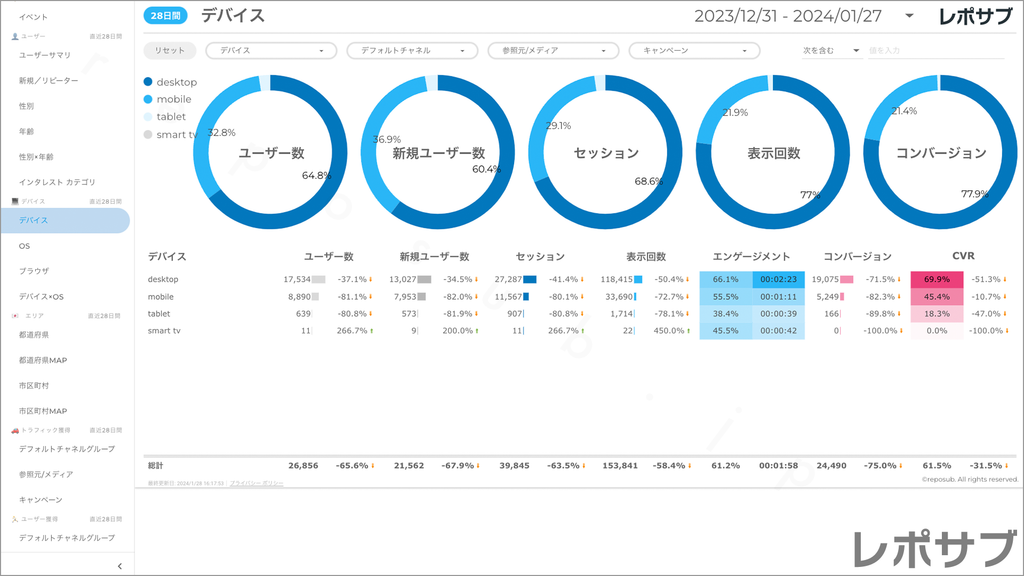Click the user section icon in sidebar
This screenshot has width=1024, height=576.
click(x=15, y=36)
